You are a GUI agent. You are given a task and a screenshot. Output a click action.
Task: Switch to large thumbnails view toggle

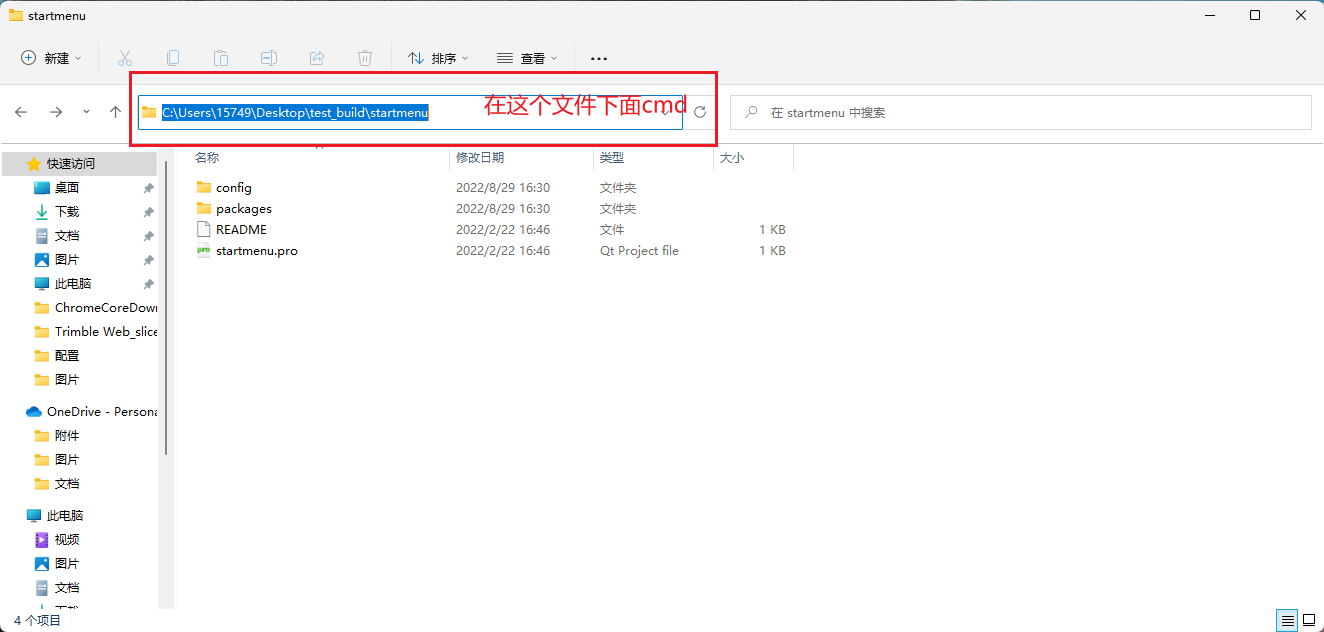coord(1309,620)
